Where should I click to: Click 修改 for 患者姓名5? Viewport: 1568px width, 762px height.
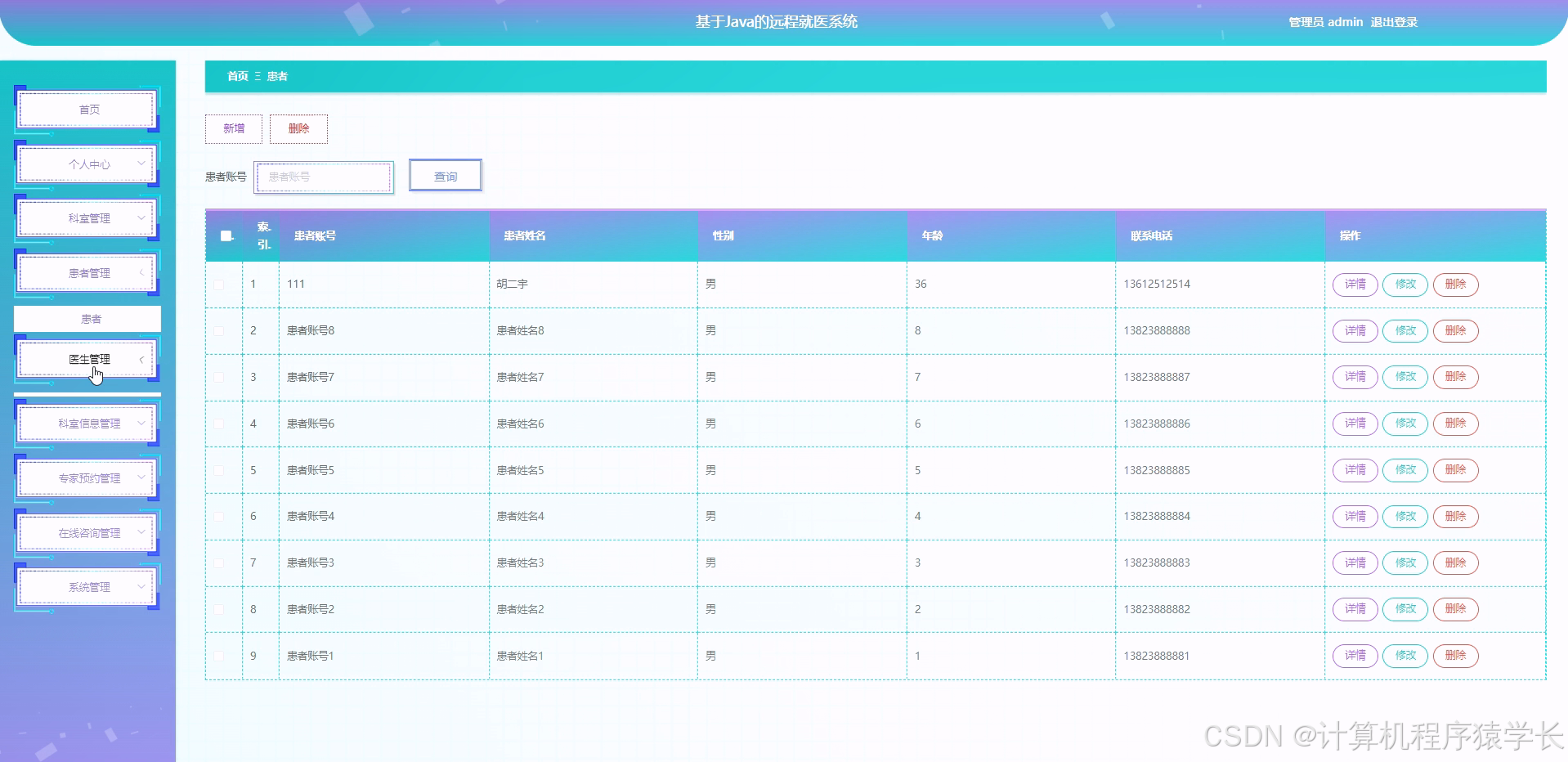click(x=1405, y=470)
